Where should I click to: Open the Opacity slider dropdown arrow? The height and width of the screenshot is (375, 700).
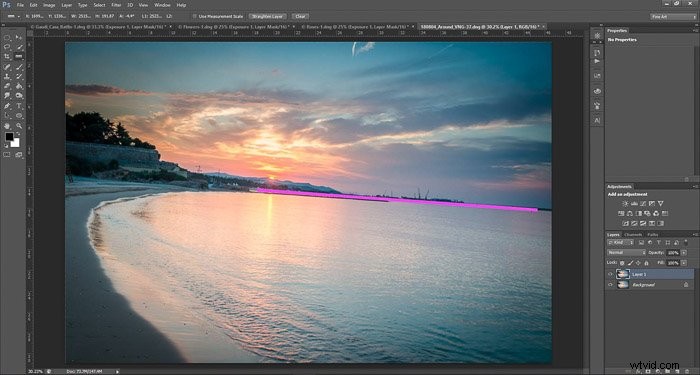[684, 253]
